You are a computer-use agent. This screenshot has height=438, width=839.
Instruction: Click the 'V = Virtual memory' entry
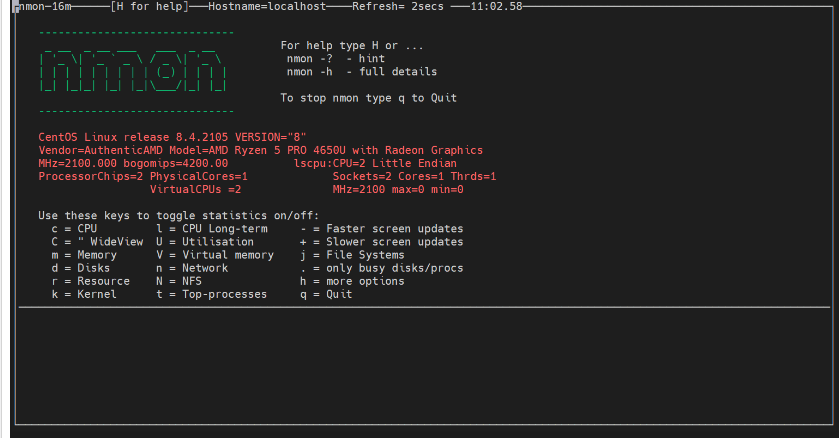coord(215,255)
